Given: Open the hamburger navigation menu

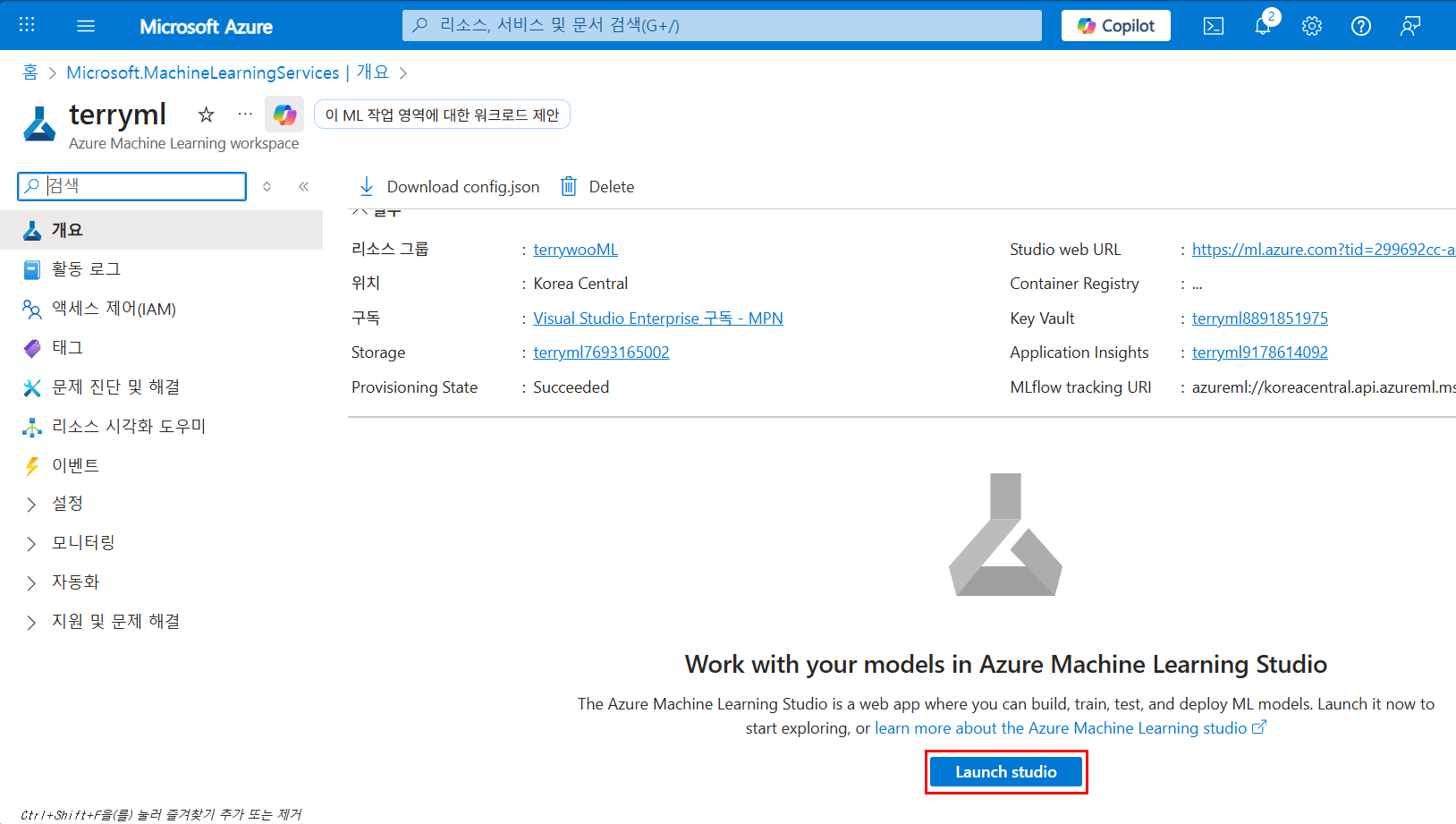Looking at the screenshot, I should 85,25.
